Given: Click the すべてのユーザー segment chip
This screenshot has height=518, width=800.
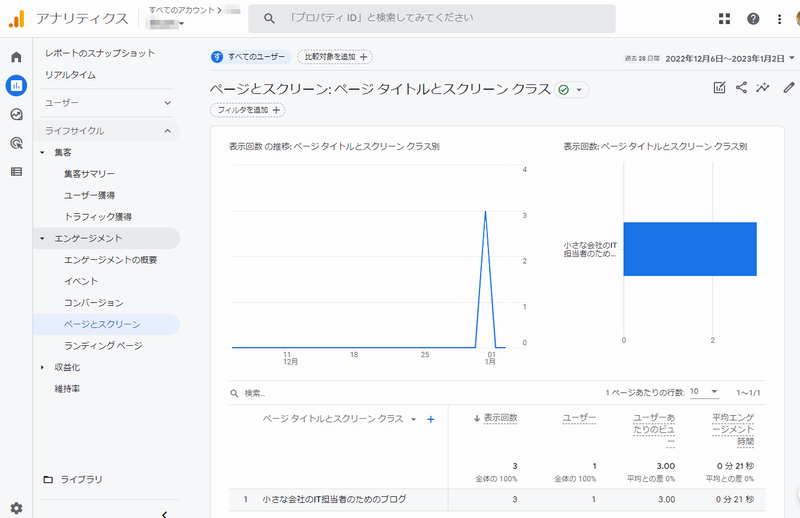Looking at the screenshot, I should pyautogui.click(x=251, y=57).
